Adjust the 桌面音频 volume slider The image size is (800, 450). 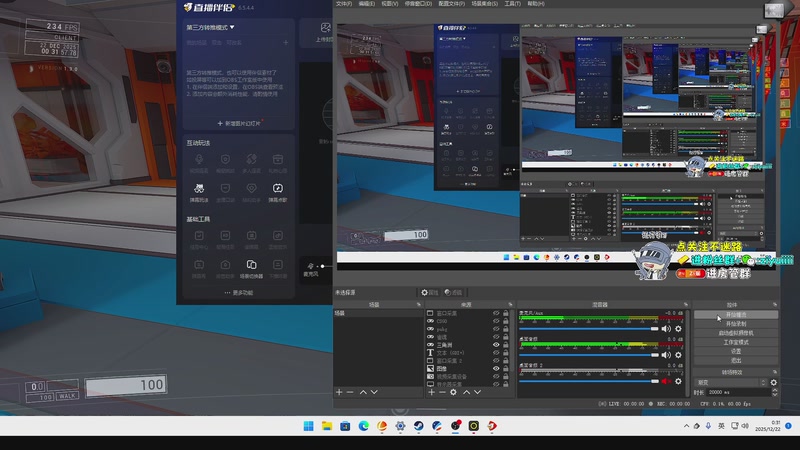click(x=589, y=355)
